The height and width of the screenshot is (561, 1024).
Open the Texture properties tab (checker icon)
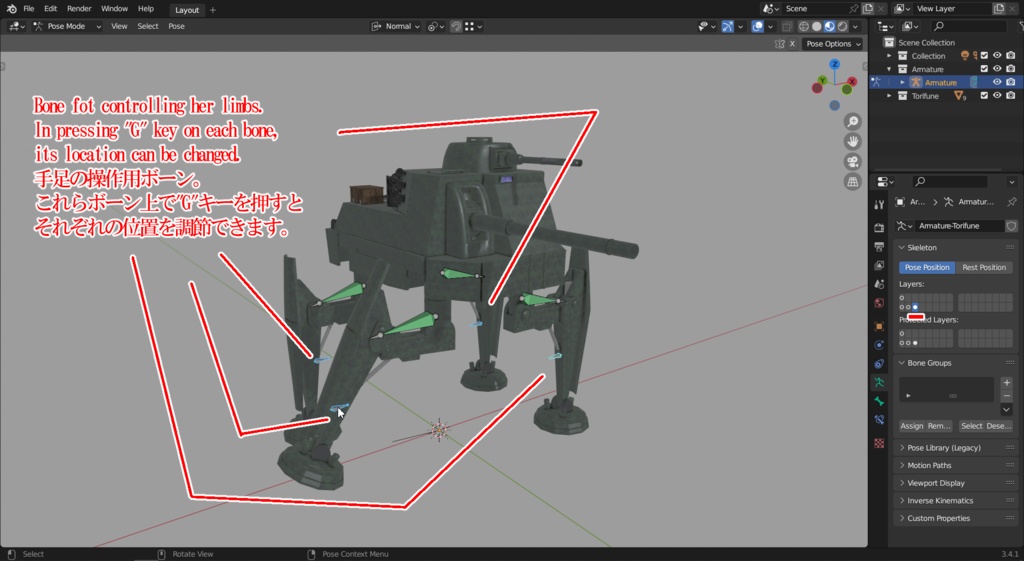pos(879,443)
